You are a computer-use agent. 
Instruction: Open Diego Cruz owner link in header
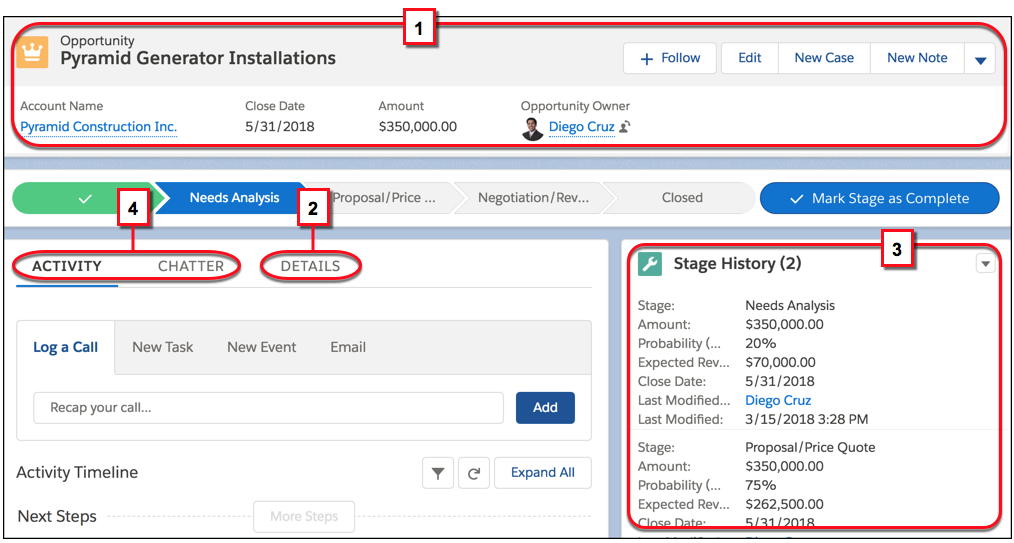tap(581, 127)
